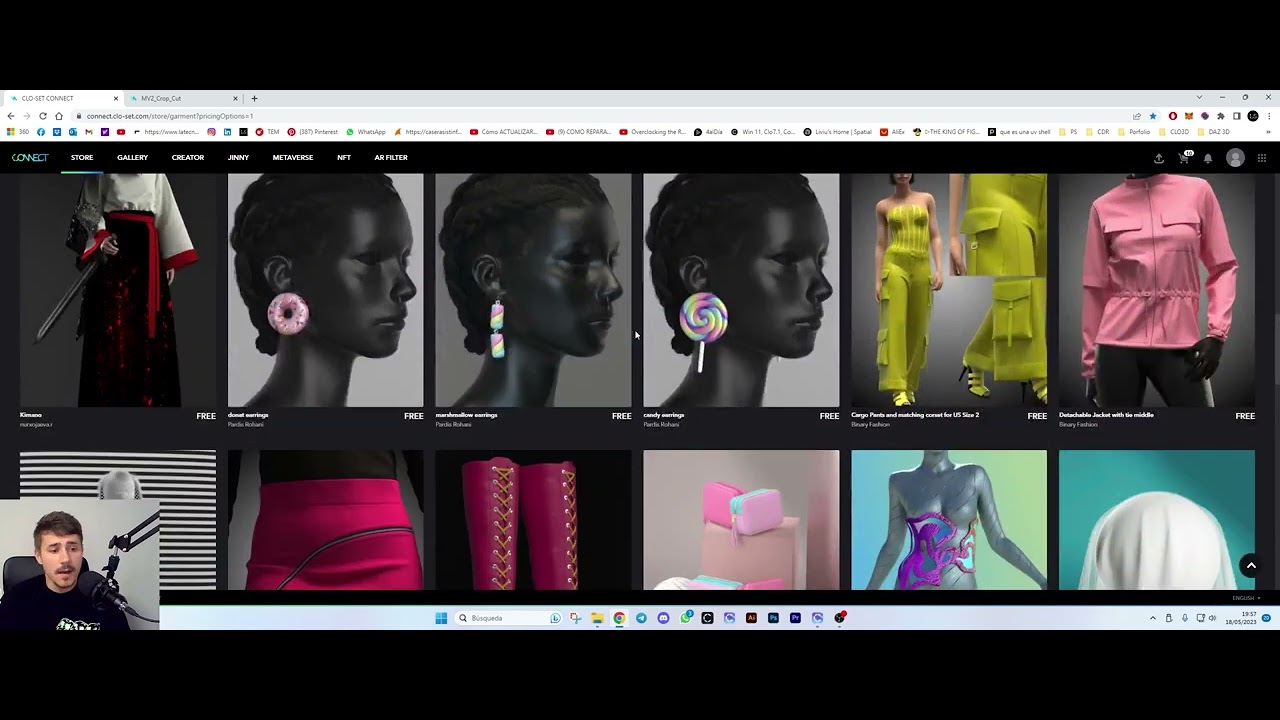Expand the bookmarks overflow chevron
This screenshot has width=1280, height=720.
(1268, 132)
